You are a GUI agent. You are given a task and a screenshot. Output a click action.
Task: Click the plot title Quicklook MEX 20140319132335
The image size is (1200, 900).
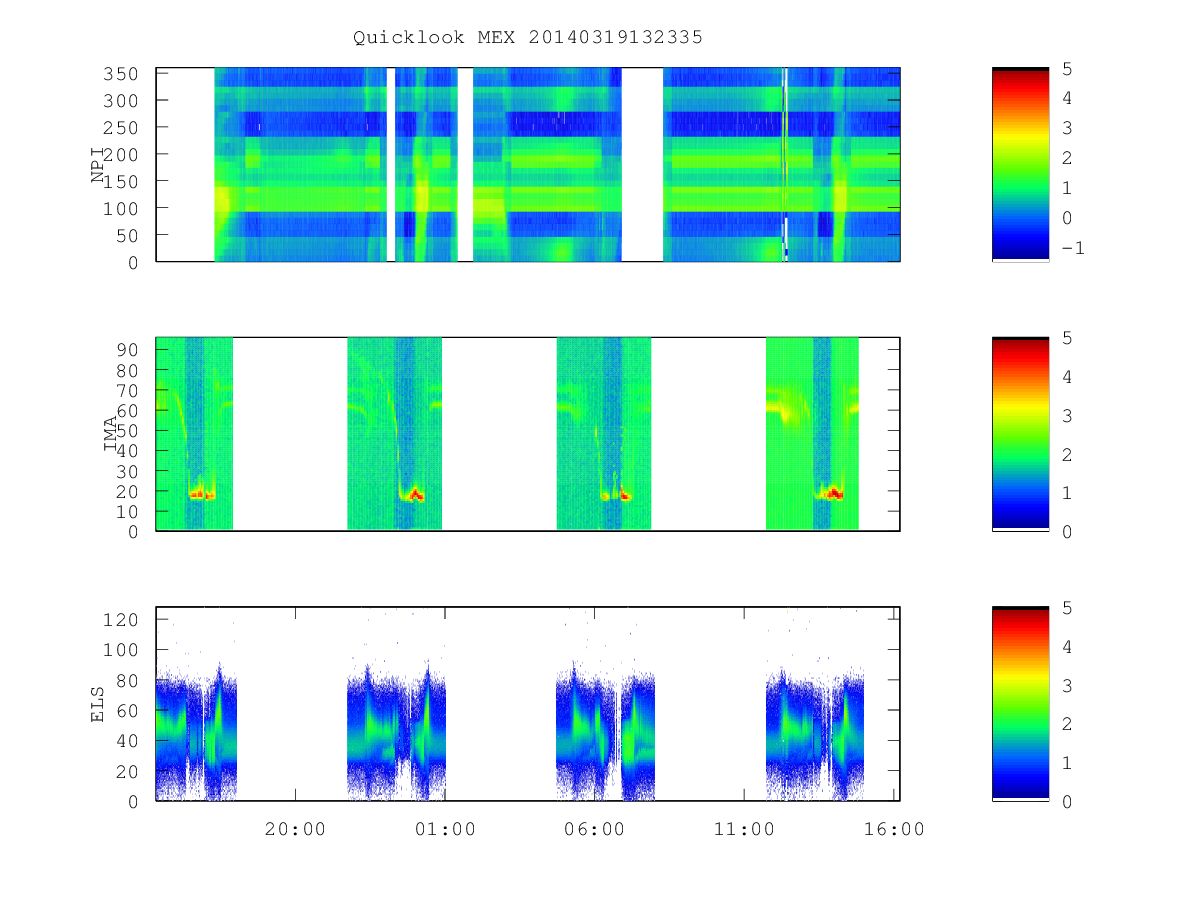pyautogui.click(x=528, y=37)
